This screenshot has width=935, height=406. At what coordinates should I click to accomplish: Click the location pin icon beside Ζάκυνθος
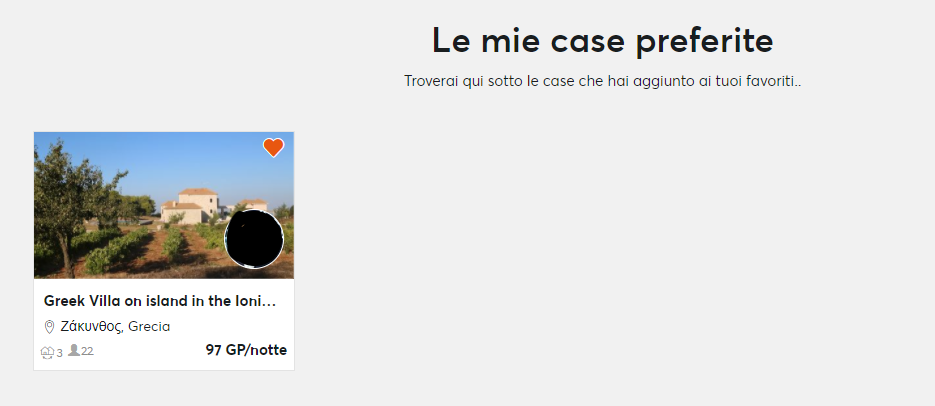(49, 327)
